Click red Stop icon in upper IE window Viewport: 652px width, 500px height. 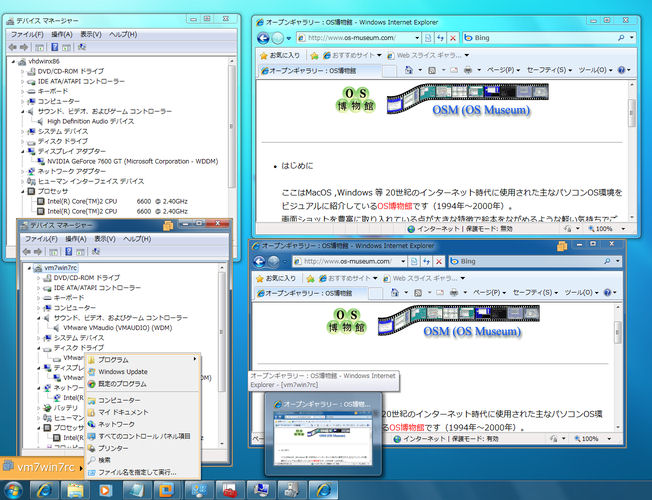[453, 38]
